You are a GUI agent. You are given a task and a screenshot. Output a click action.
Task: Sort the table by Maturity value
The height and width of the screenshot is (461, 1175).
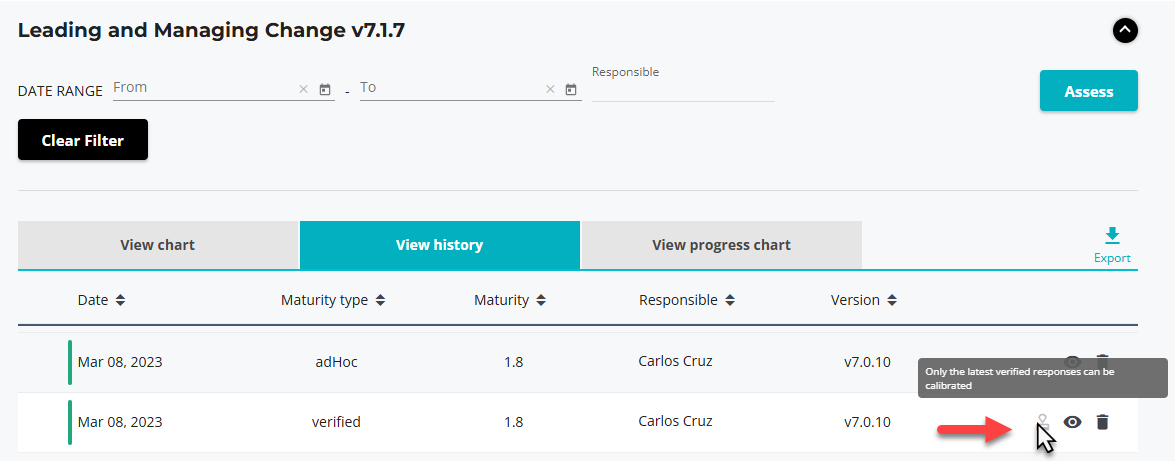pos(541,300)
